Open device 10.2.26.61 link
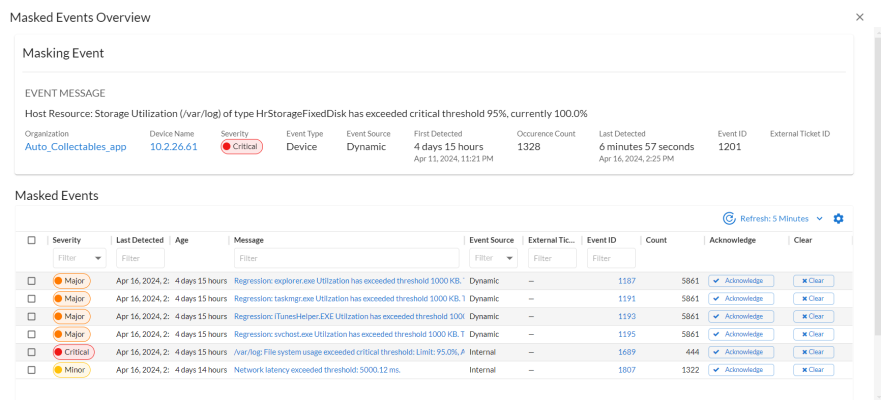Screen dimensions: 881x400 (173, 147)
